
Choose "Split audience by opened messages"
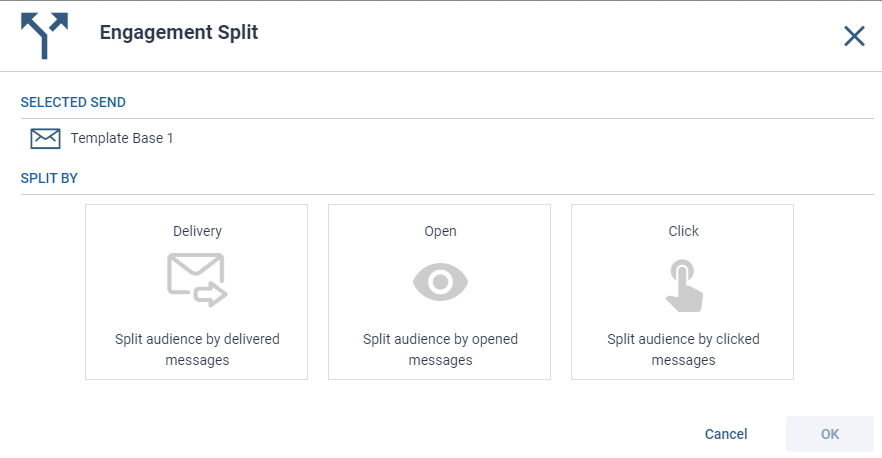(x=440, y=349)
